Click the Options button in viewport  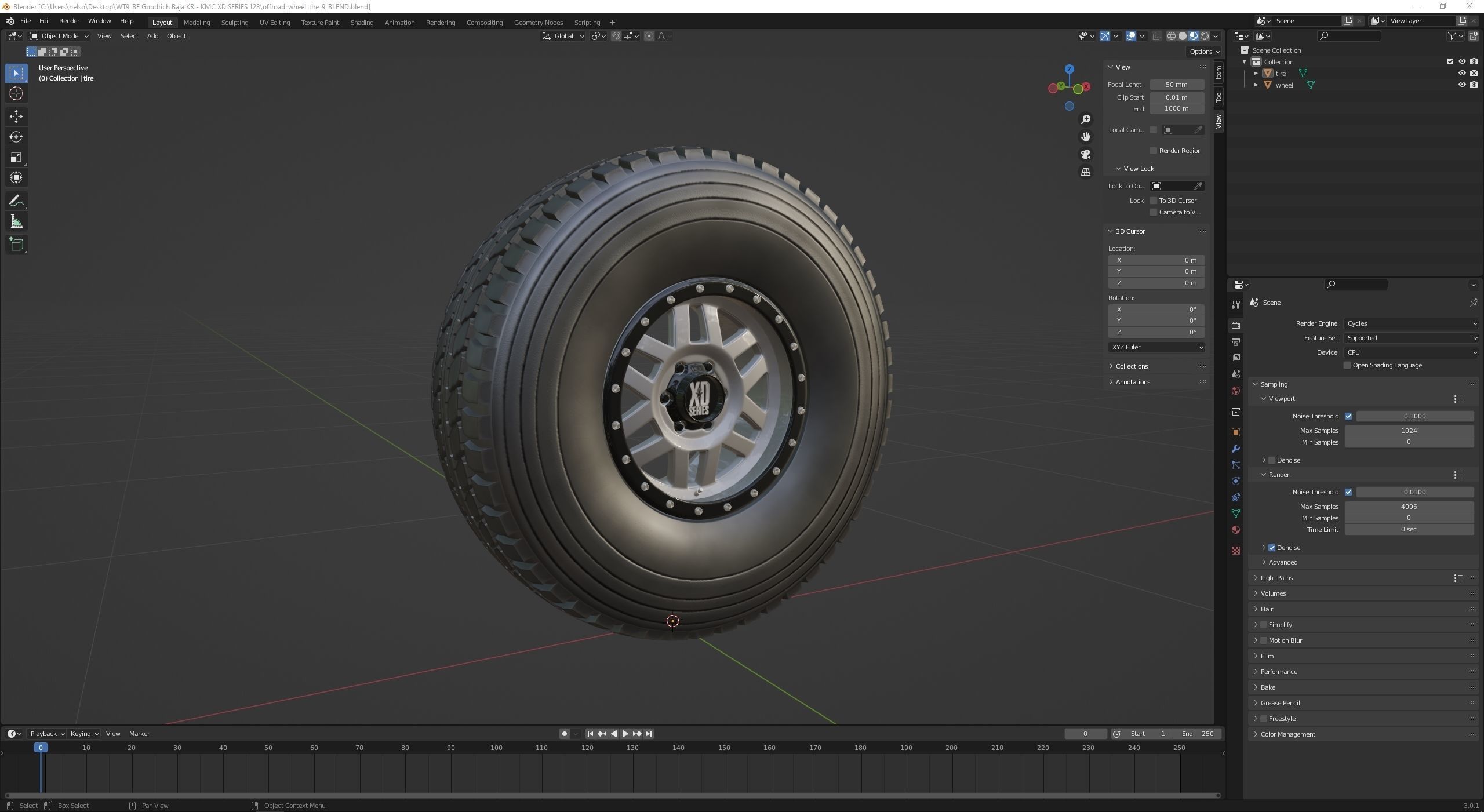pyautogui.click(x=1203, y=52)
